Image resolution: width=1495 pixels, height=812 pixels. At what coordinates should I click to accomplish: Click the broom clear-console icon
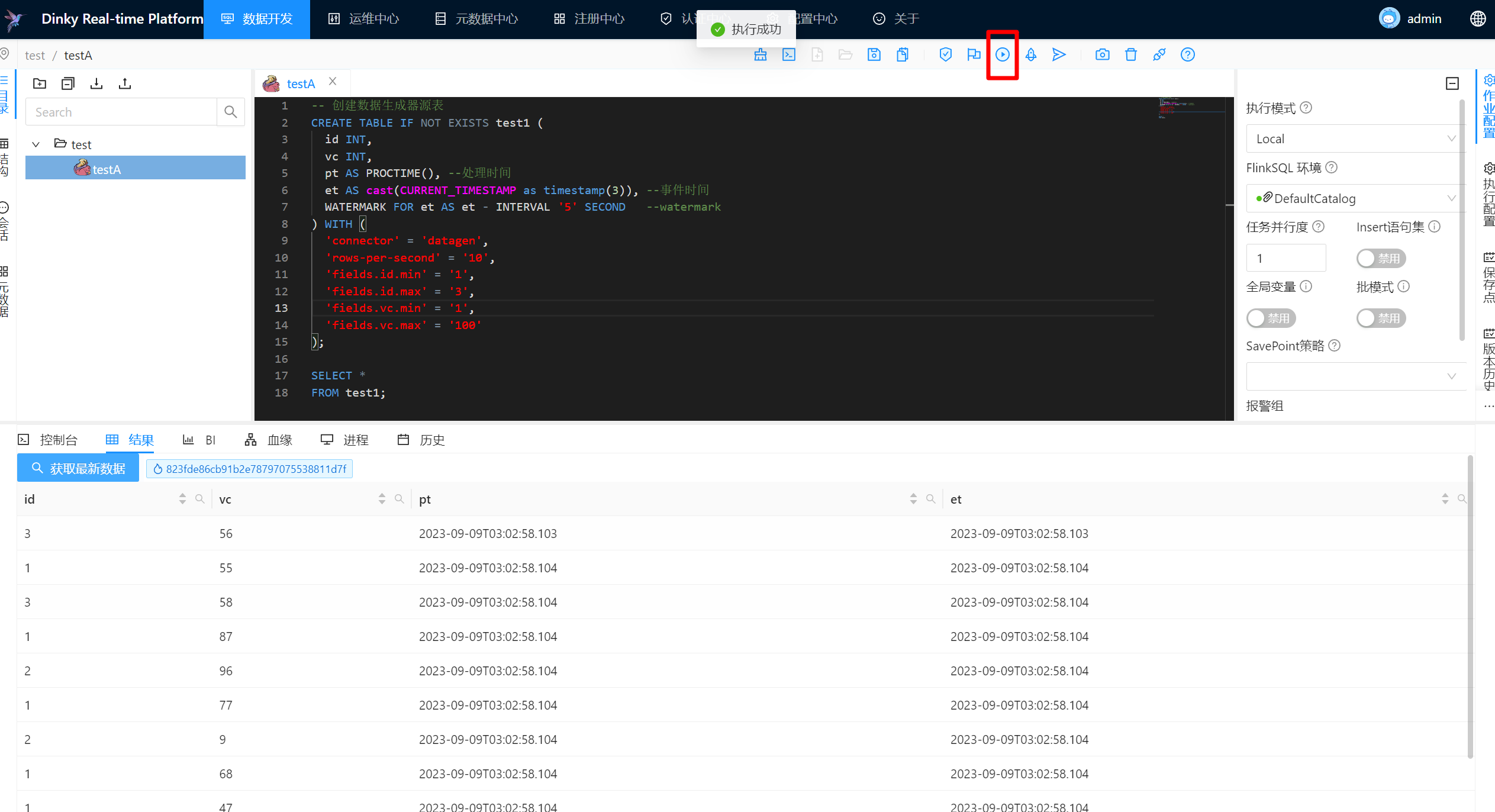(761, 55)
